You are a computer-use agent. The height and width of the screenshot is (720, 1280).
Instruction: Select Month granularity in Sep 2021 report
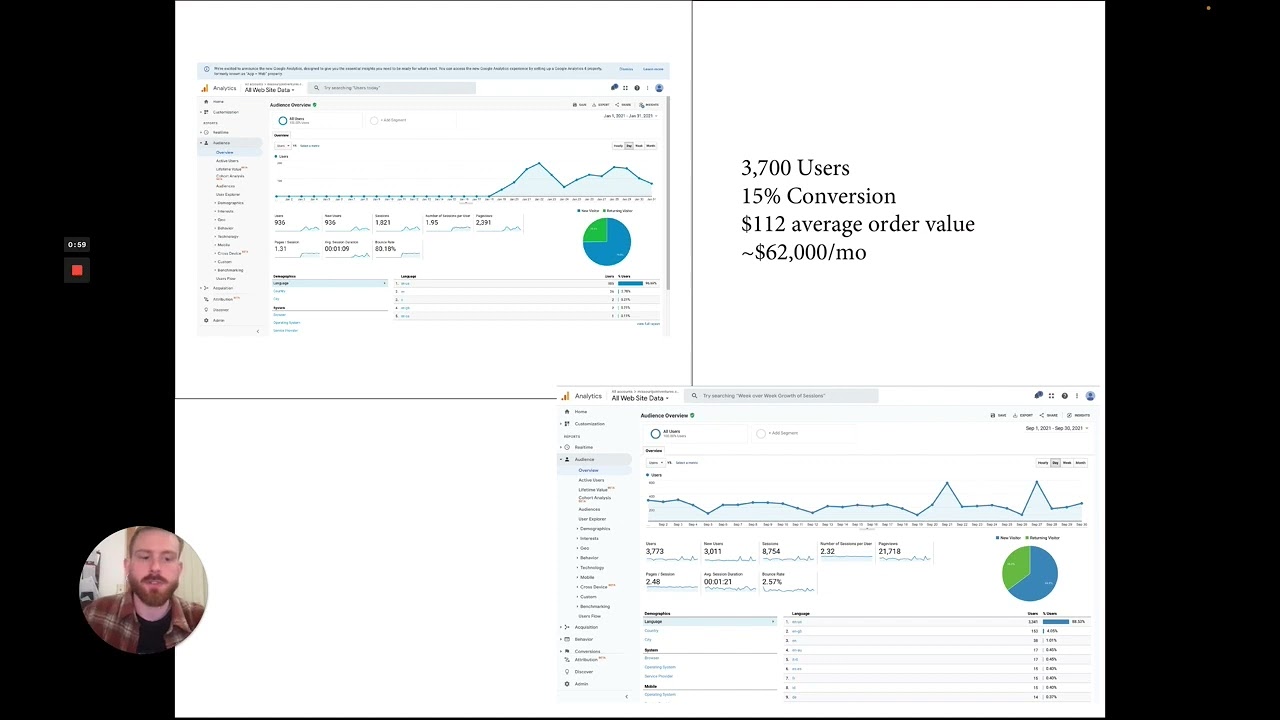[1080, 463]
